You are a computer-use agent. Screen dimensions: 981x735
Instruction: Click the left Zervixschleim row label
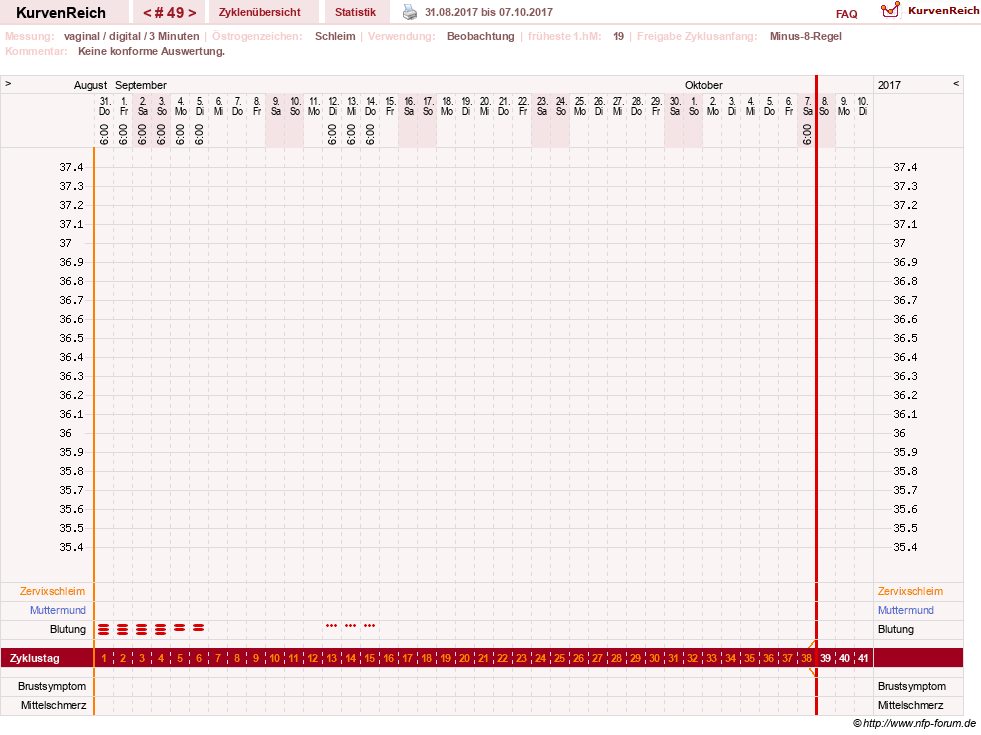52,591
